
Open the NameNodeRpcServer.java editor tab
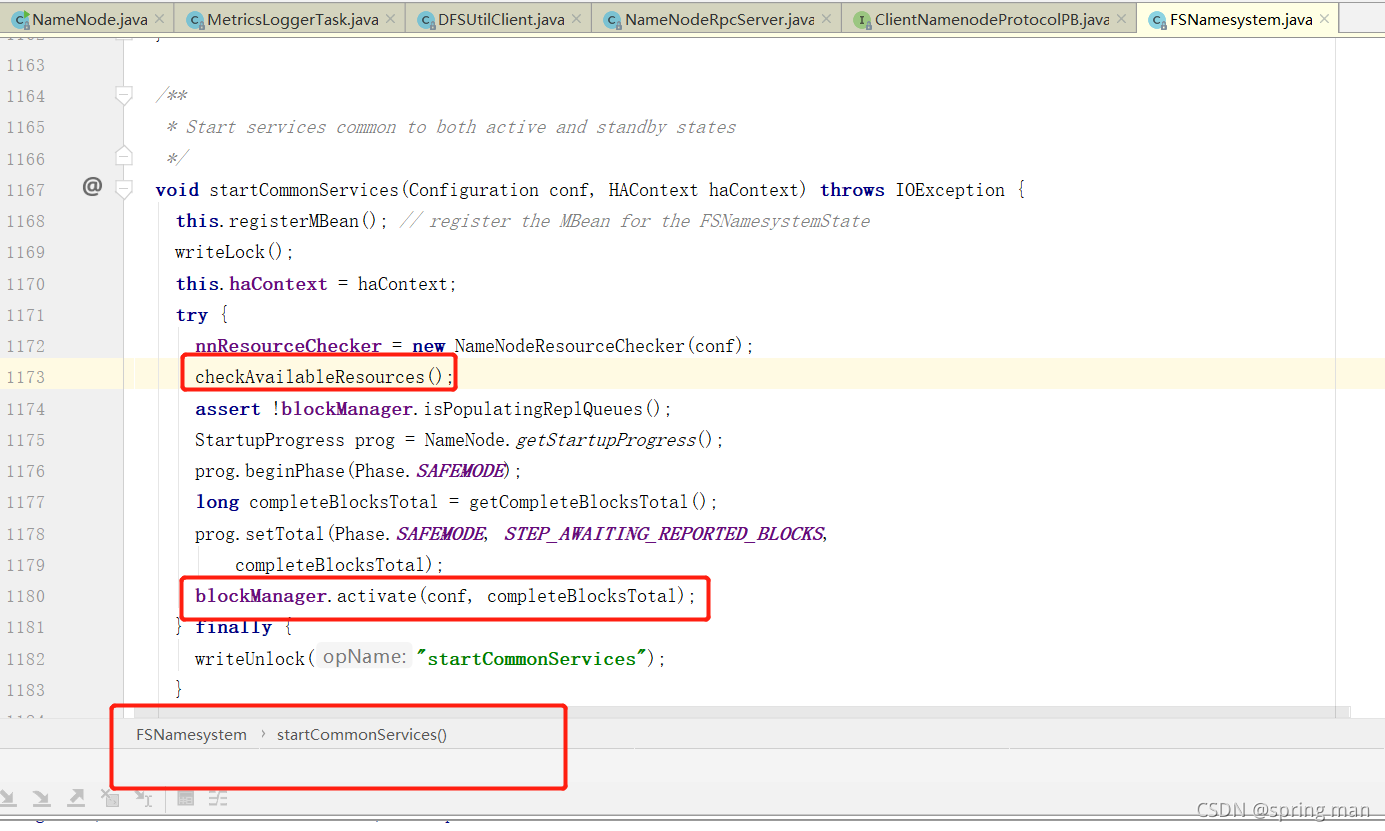click(717, 19)
